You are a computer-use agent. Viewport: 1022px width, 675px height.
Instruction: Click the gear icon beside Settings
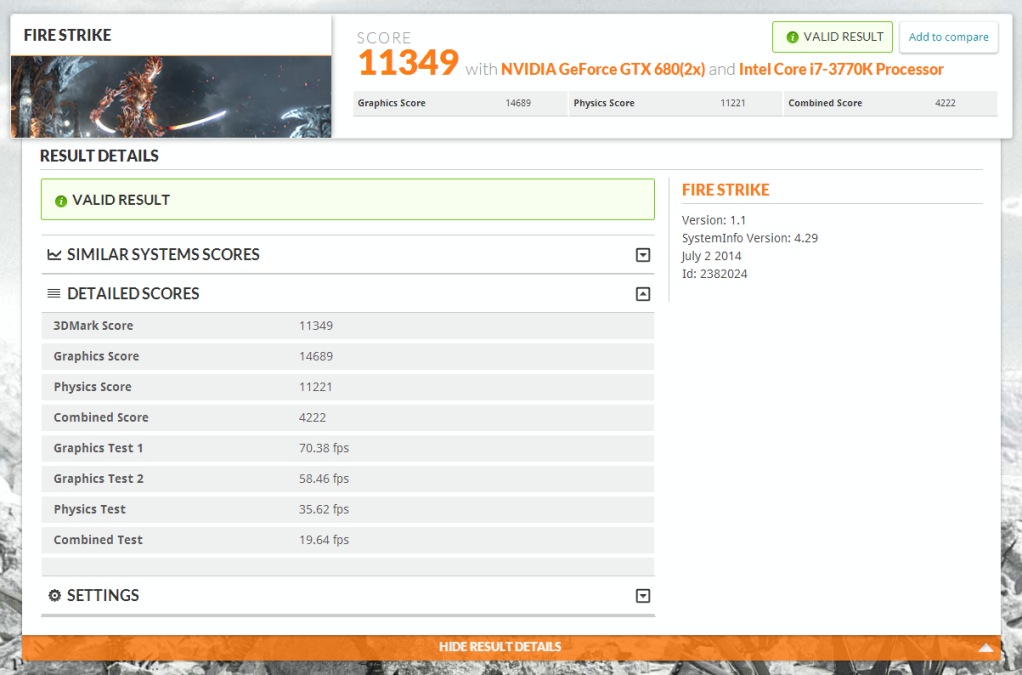click(54, 596)
